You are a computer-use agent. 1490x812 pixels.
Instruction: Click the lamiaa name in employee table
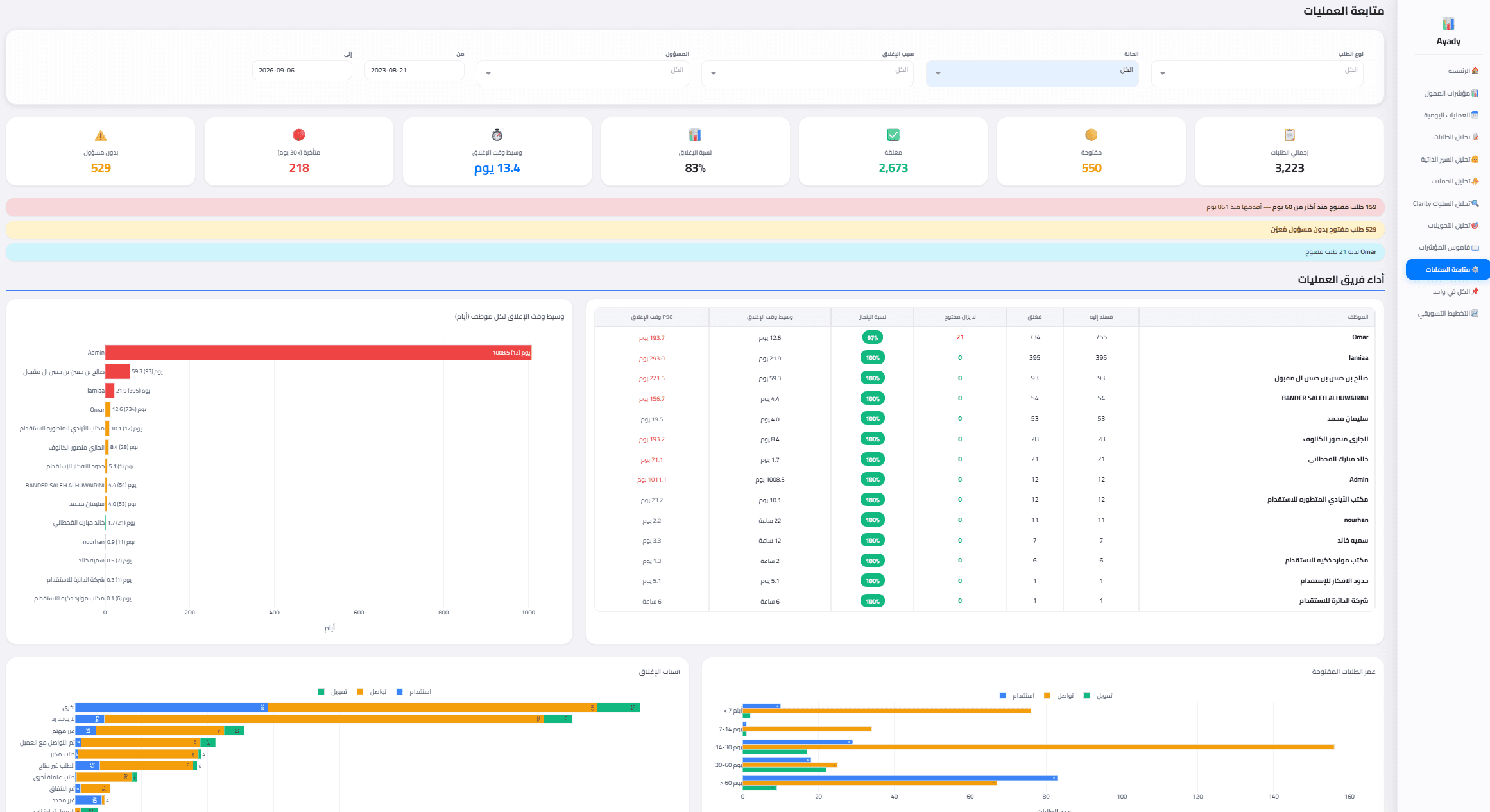(x=1358, y=358)
